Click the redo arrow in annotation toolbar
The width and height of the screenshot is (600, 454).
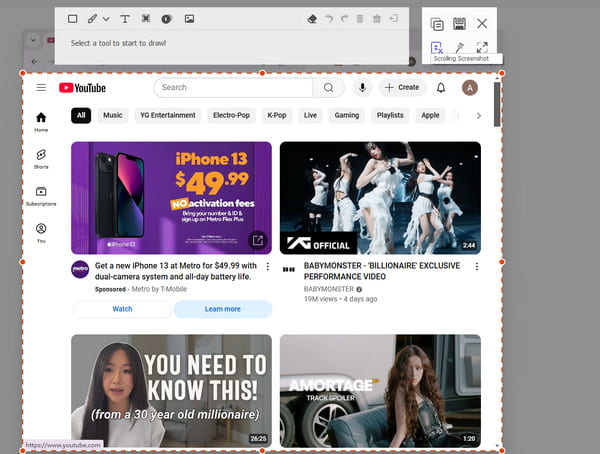point(344,18)
